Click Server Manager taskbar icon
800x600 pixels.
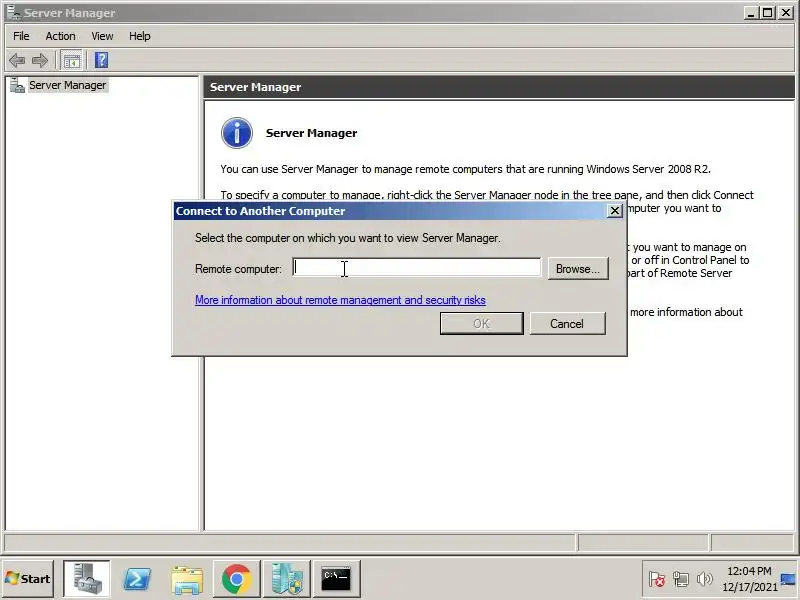86,579
